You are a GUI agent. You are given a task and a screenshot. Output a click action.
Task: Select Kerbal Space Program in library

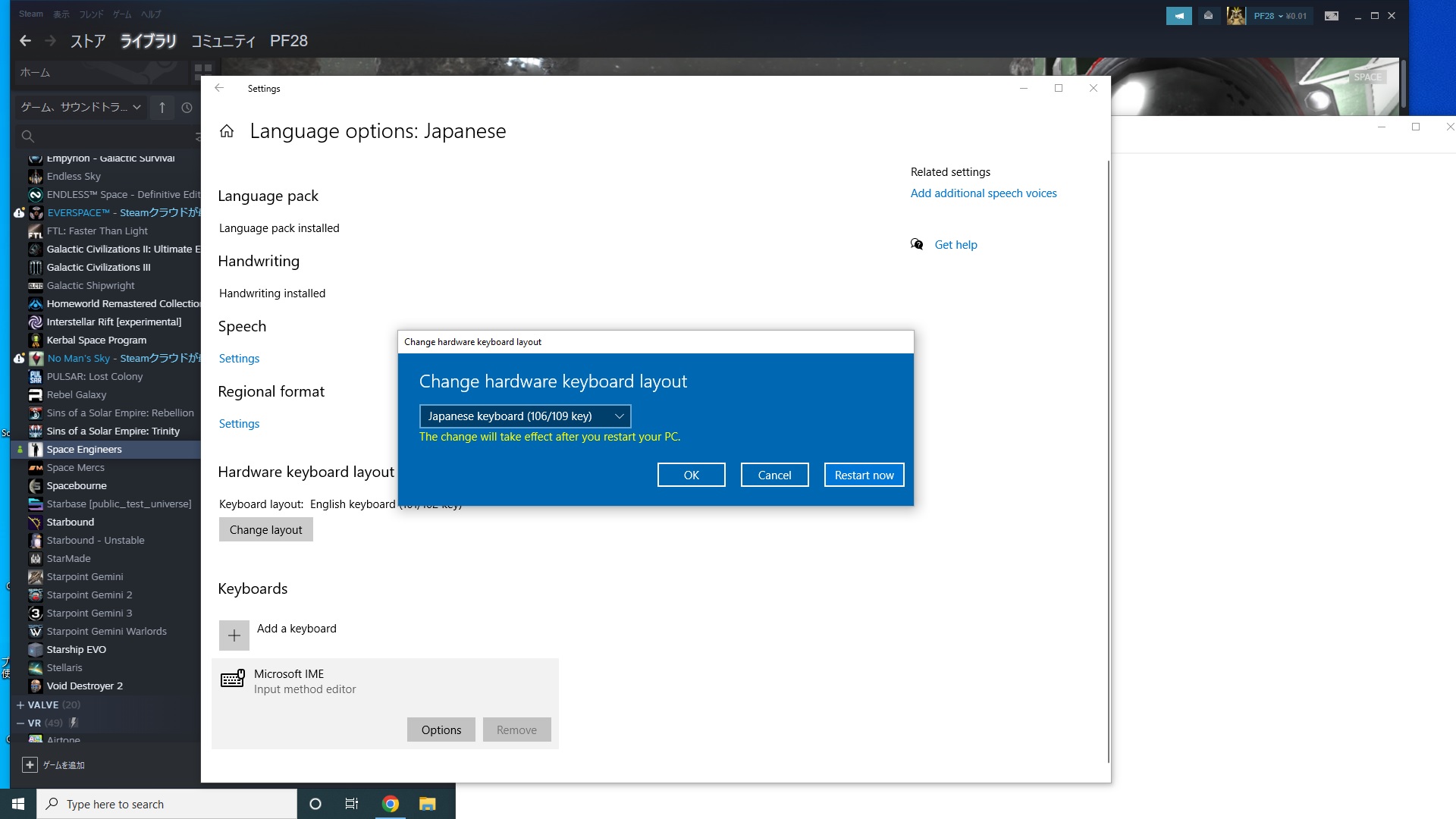click(x=96, y=340)
